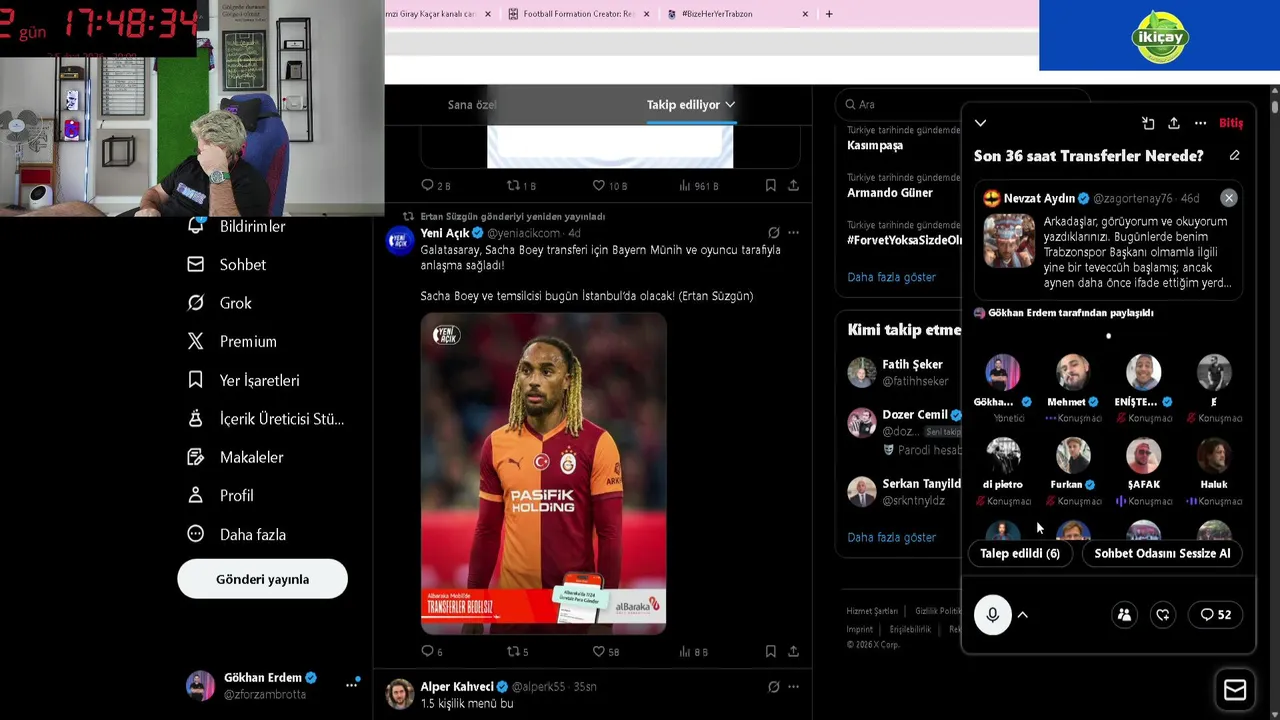Click the Gönderi yayınla button
The height and width of the screenshot is (720, 1280).
(262, 579)
